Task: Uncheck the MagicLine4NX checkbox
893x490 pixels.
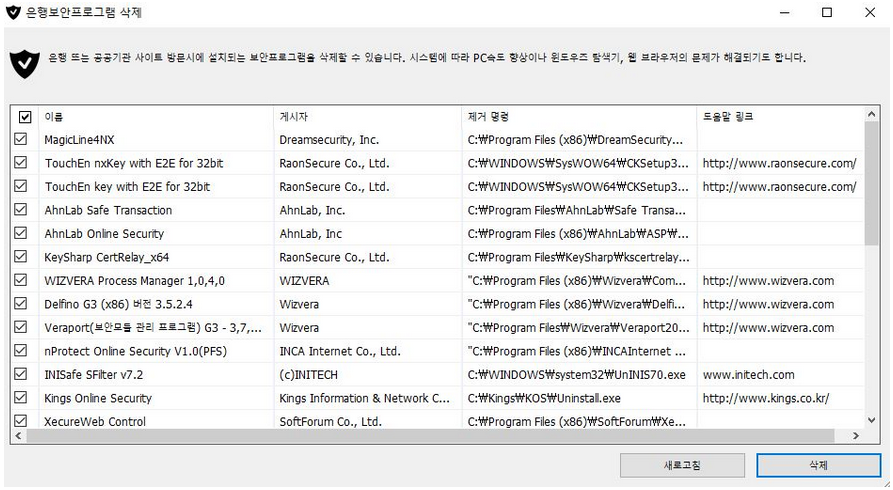Action: click(x=21, y=139)
